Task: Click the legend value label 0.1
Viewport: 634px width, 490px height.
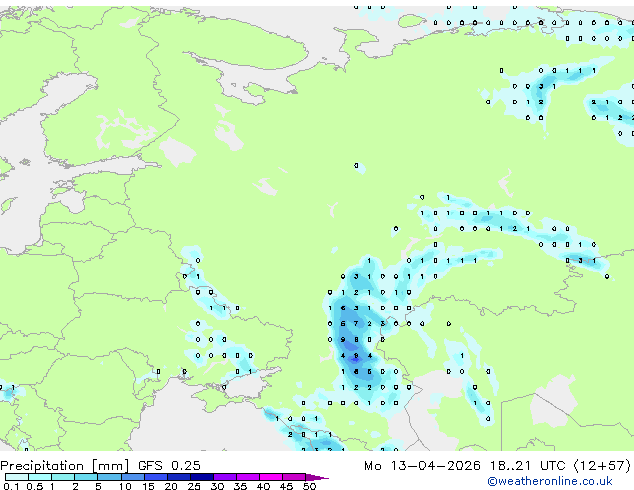Action: tap(11, 486)
